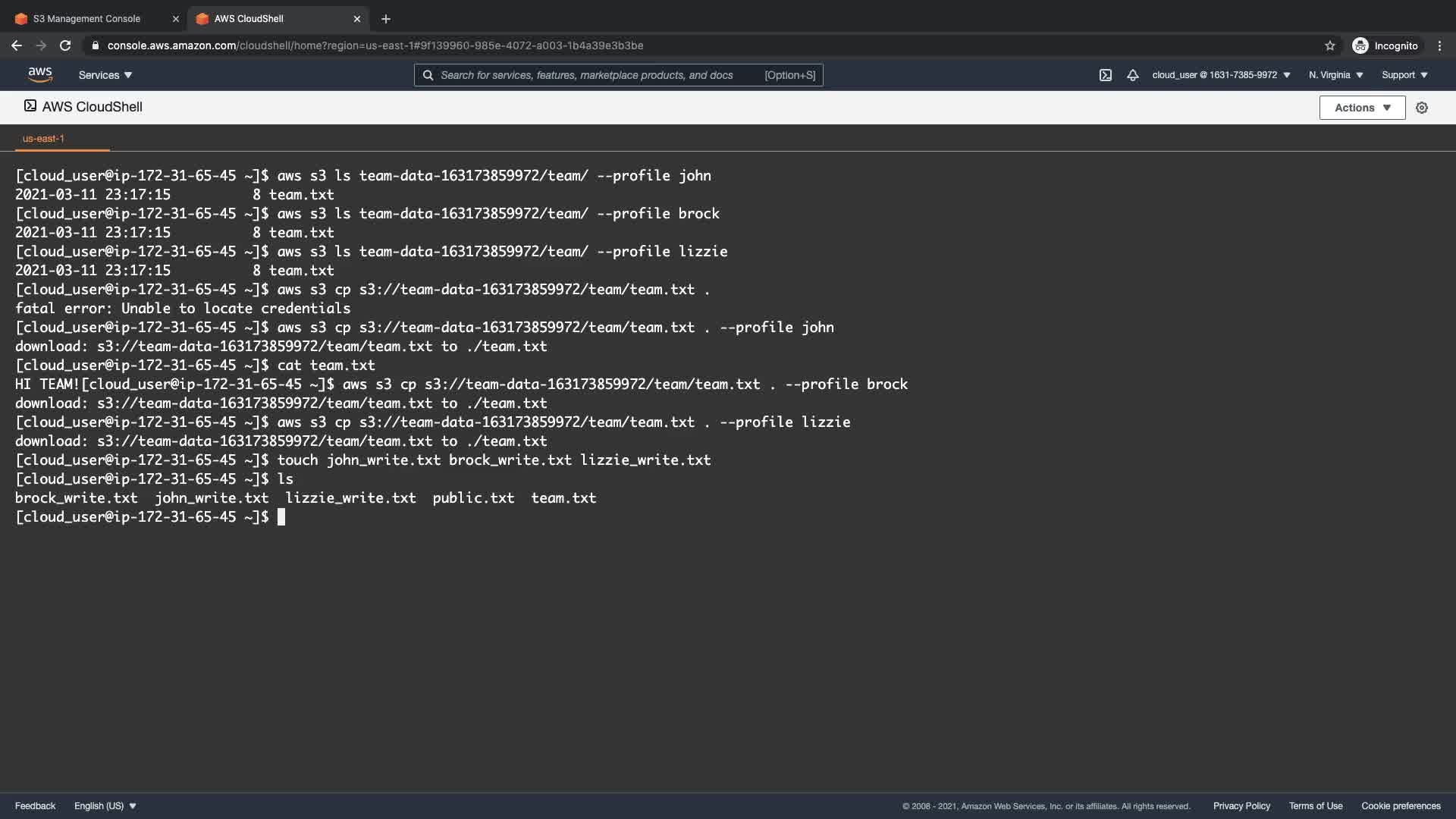Reload the page with browser refresh icon
The width and height of the screenshot is (1456, 819).
pos(65,45)
